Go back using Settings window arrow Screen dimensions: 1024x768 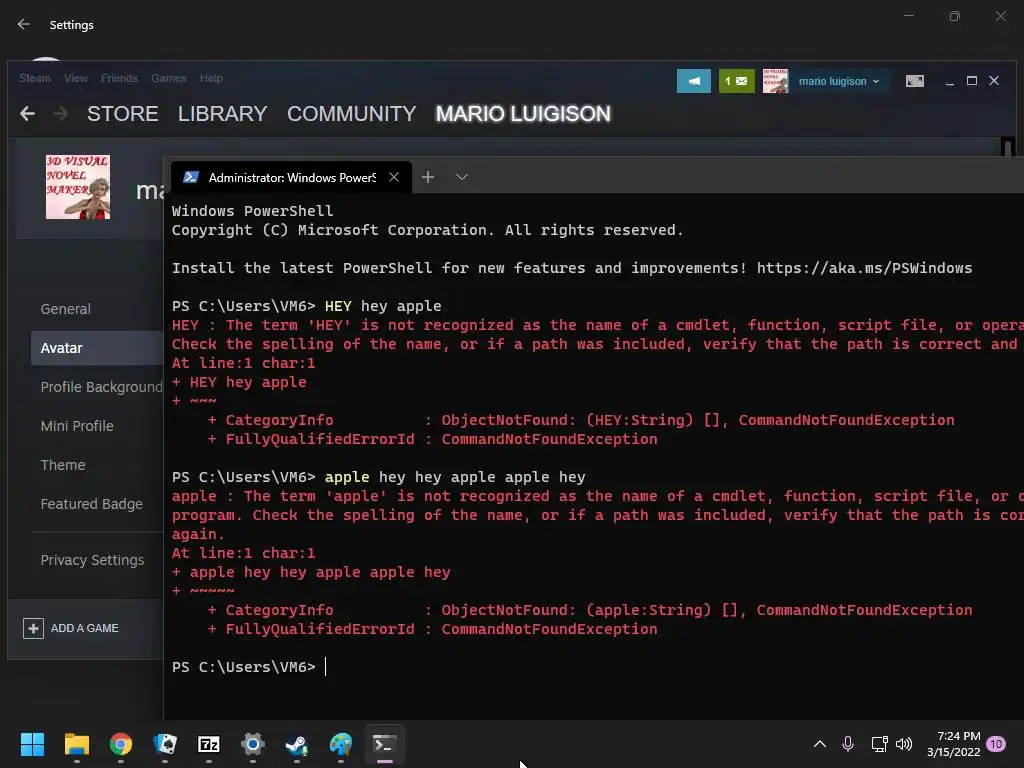24,24
